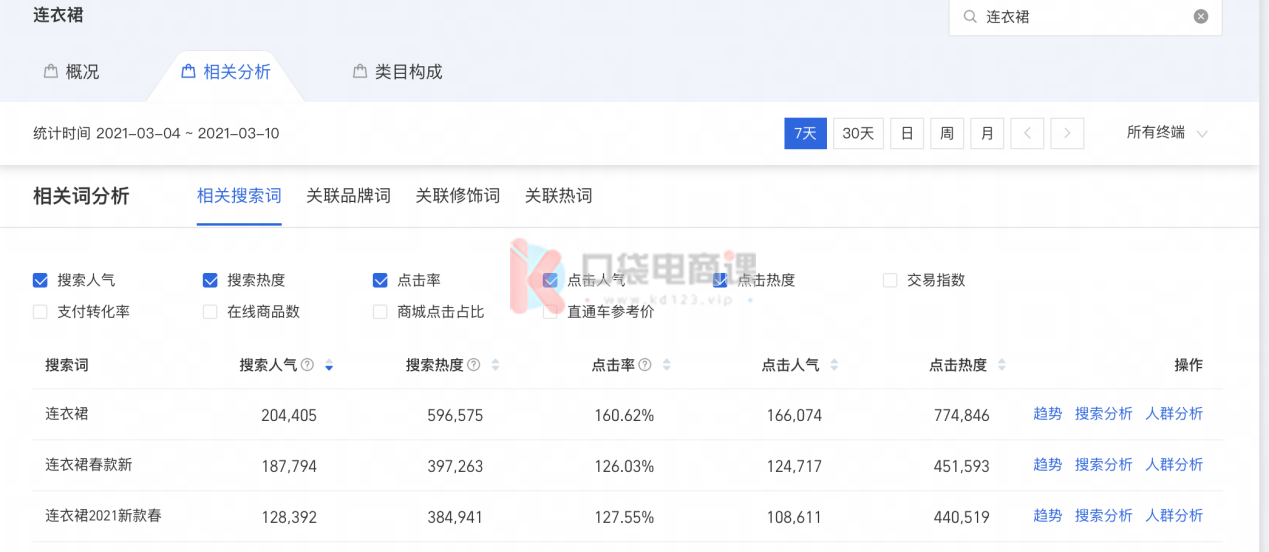The width and height of the screenshot is (1269, 552).
Task: Sort by 点击率 column arrows
Action: 666,366
